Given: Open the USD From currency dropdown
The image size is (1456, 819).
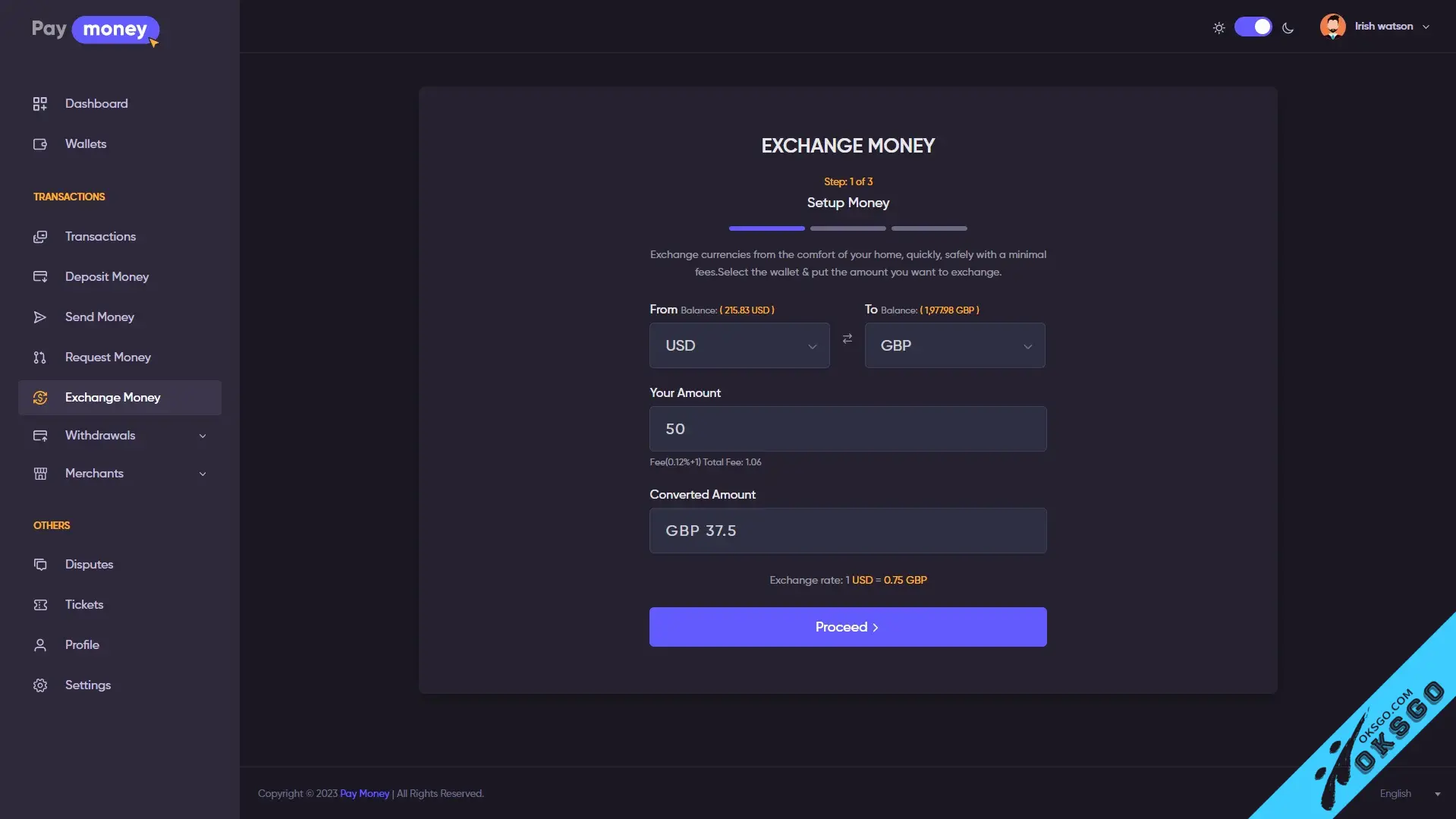Looking at the screenshot, I should 739,345.
